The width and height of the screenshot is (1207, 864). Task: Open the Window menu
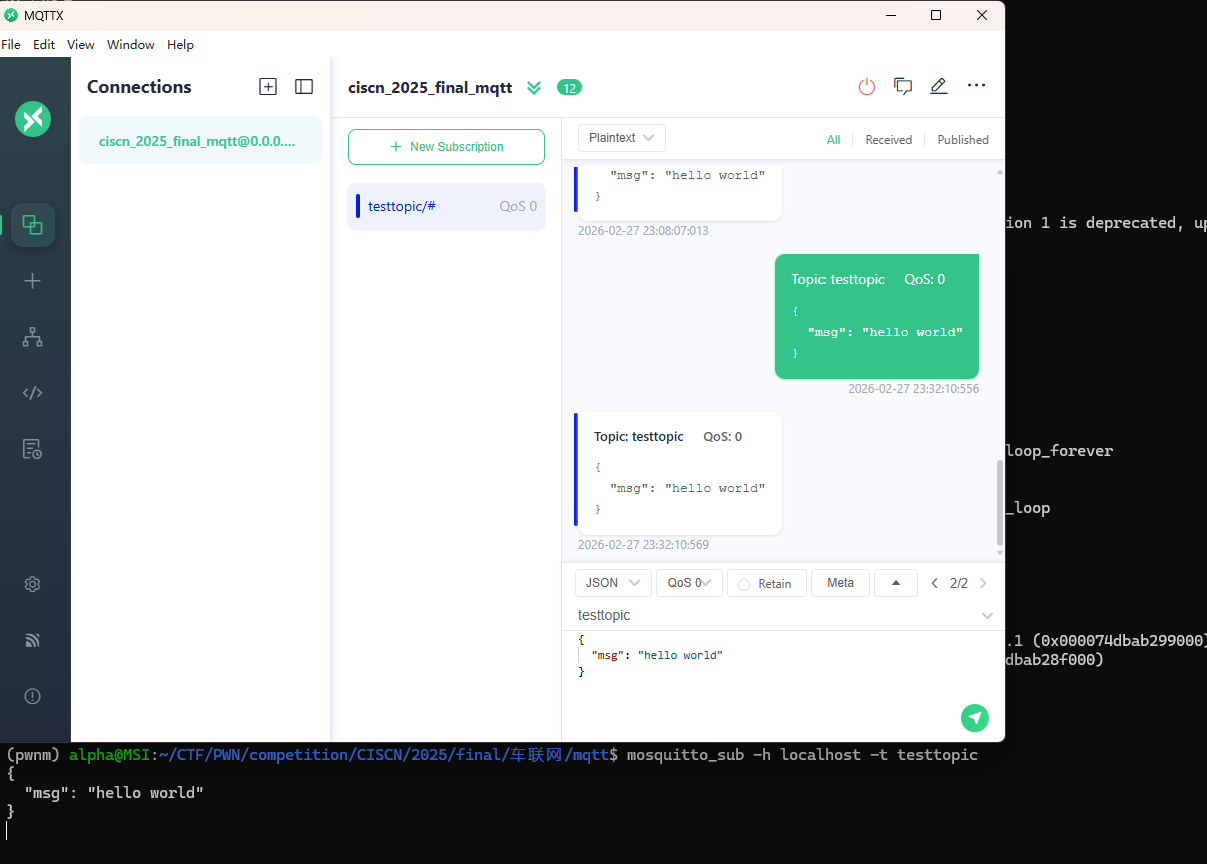coord(131,45)
